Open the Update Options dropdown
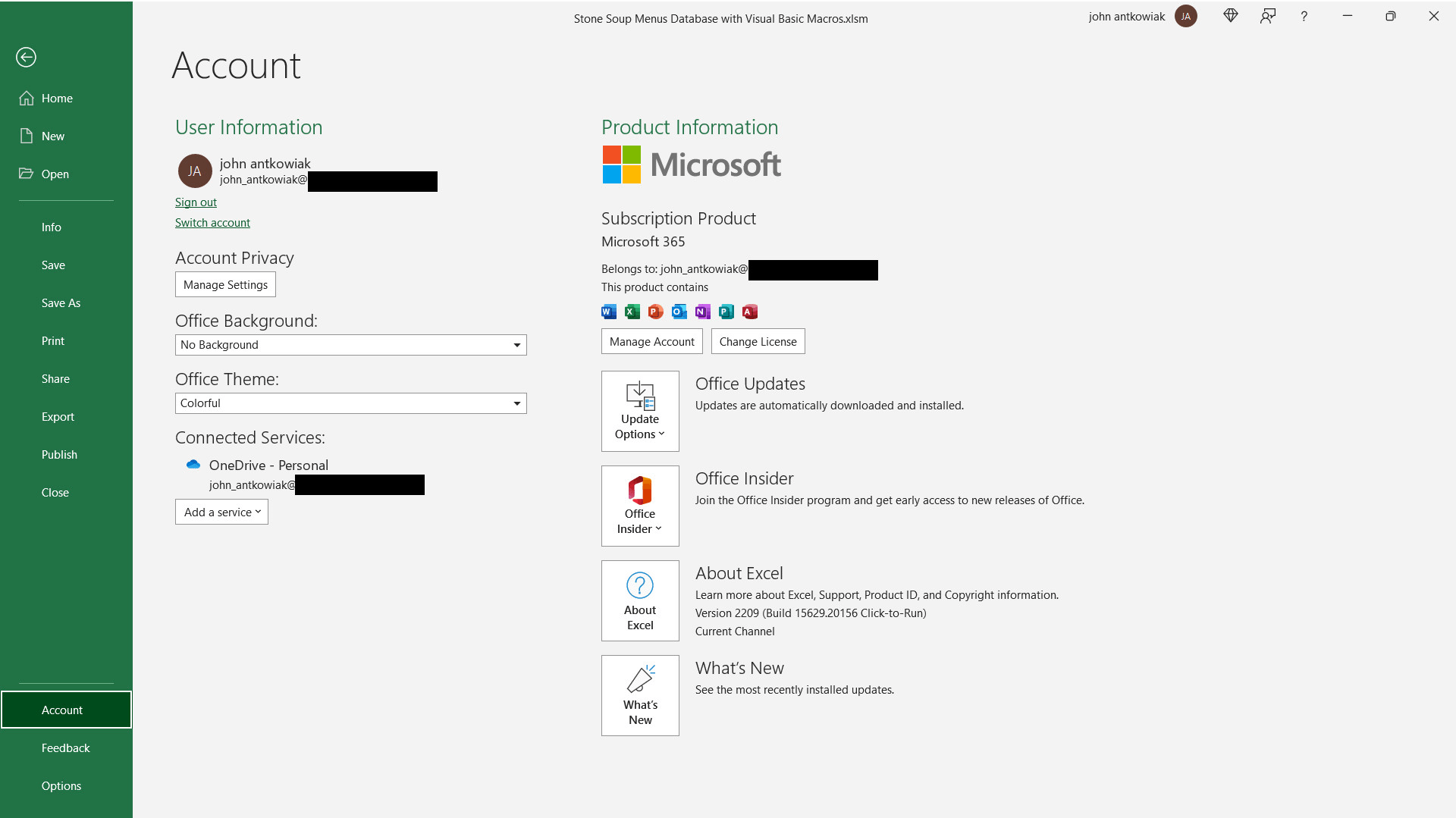 [640, 412]
